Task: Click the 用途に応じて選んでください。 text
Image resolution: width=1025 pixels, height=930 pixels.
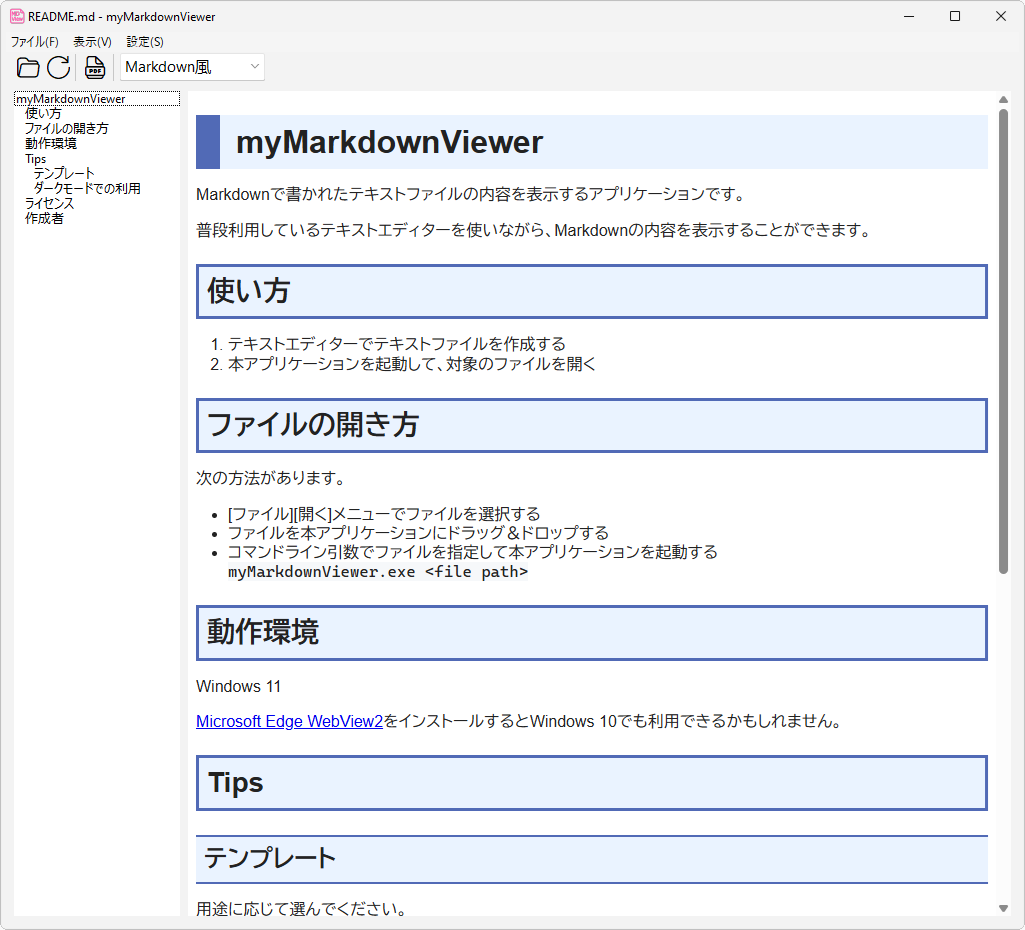Action: 302,909
